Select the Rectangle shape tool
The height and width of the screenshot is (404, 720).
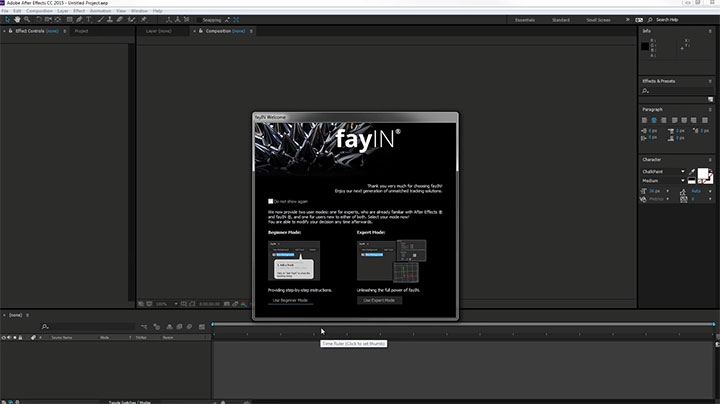[70, 20]
